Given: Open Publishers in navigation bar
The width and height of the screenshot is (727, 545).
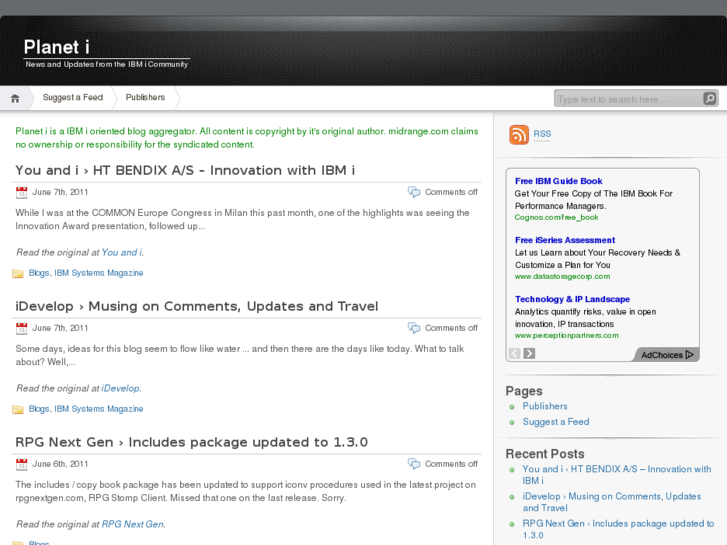Looking at the screenshot, I should 145,97.
